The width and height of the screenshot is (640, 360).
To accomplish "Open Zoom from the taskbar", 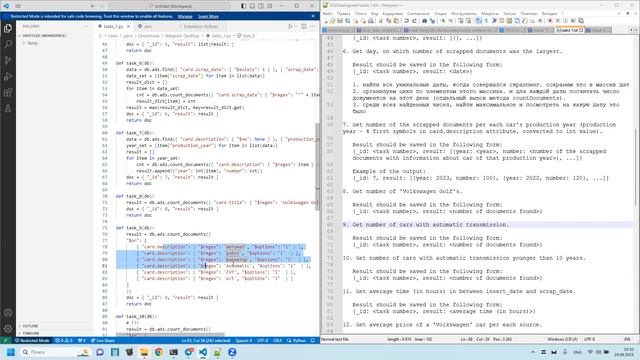I will click(x=232, y=352).
